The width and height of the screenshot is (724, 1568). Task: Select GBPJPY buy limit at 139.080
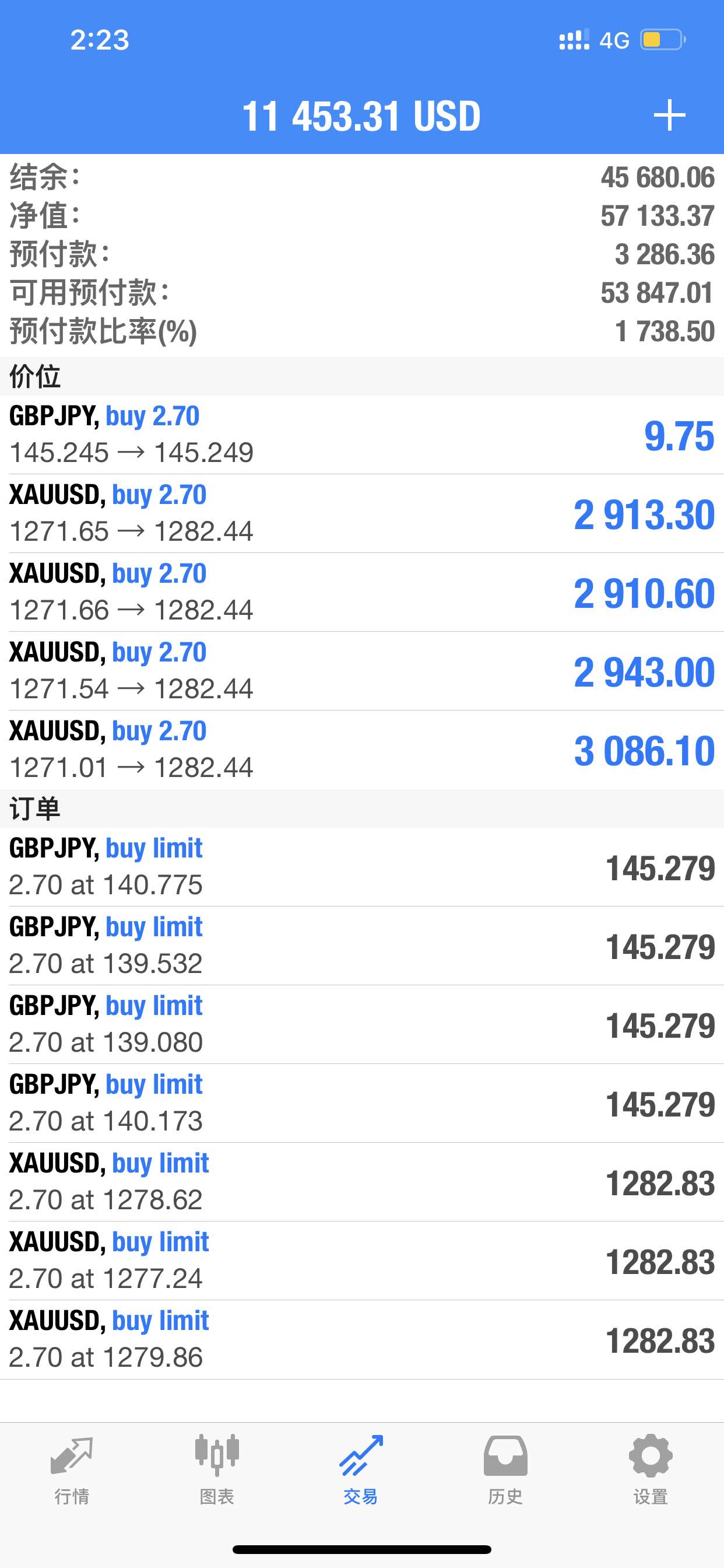(x=362, y=1024)
